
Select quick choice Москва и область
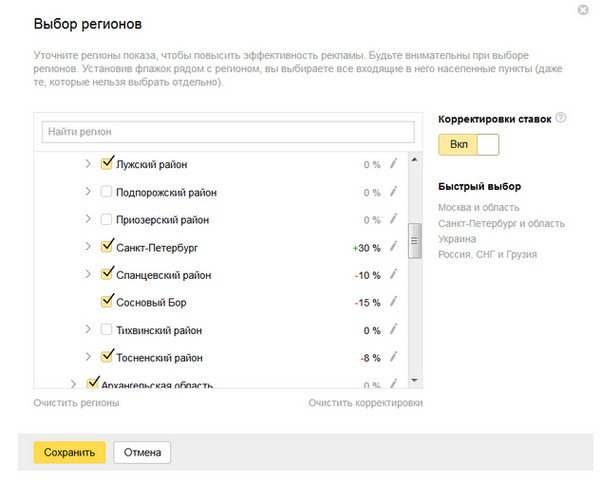point(478,207)
